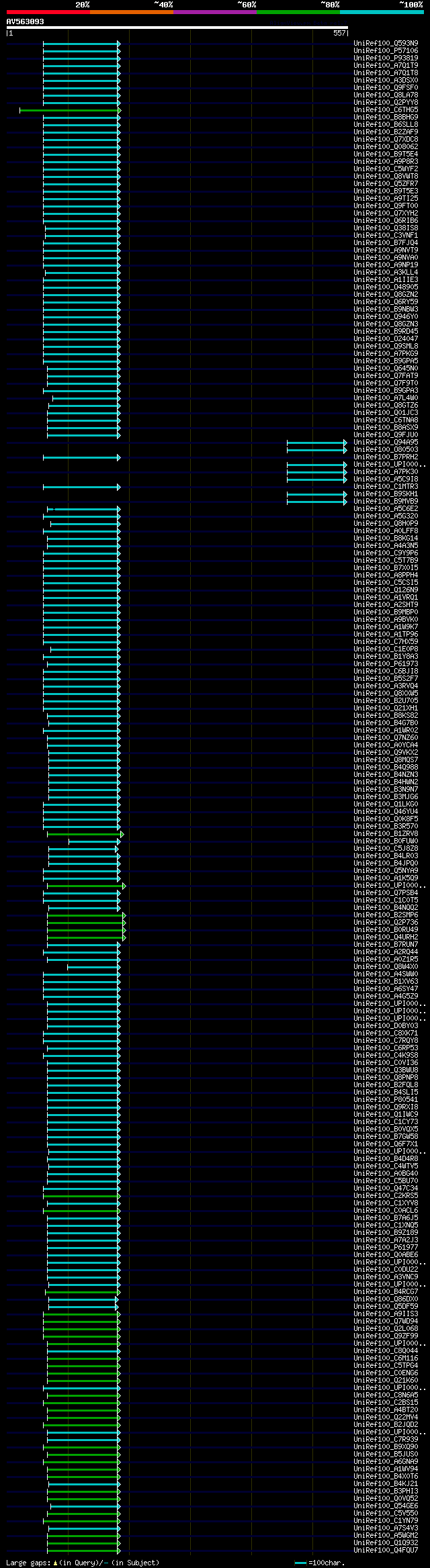The image size is (430, 1568).
Task: Click the white AV563093 query bar
Action: (177, 28)
